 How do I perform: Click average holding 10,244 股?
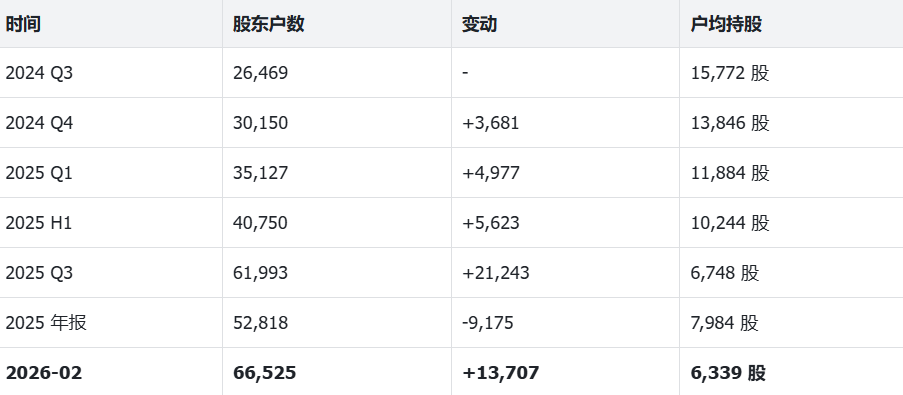tap(730, 223)
